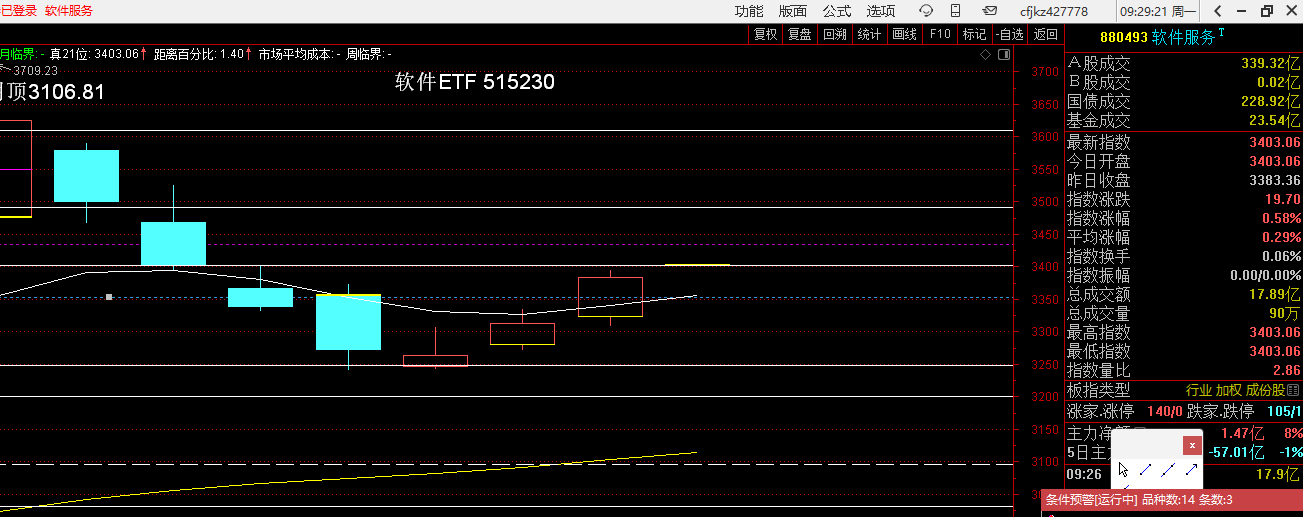Open the 功能 menu

click(x=749, y=11)
